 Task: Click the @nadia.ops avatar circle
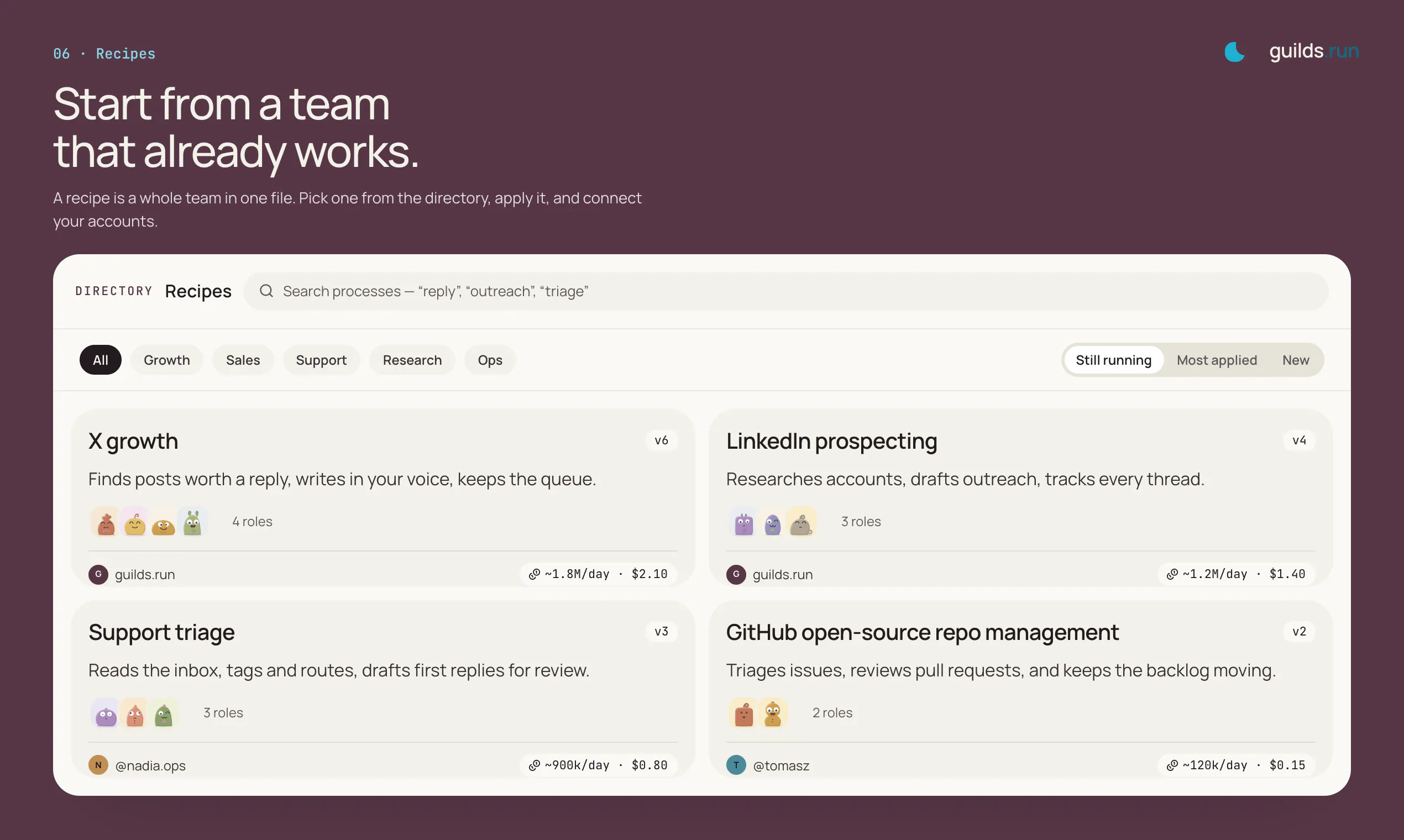(x=98, y=765)
